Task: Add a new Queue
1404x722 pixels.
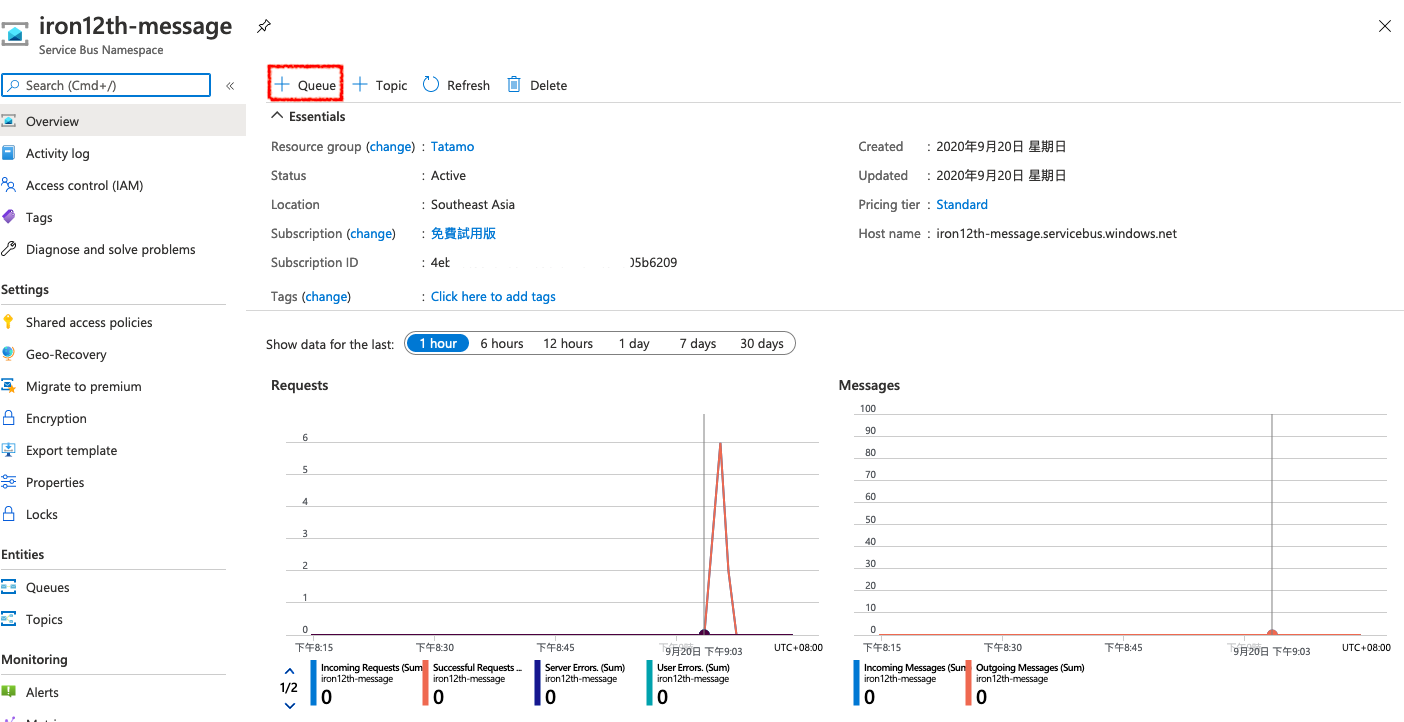Action: (306, 85)
